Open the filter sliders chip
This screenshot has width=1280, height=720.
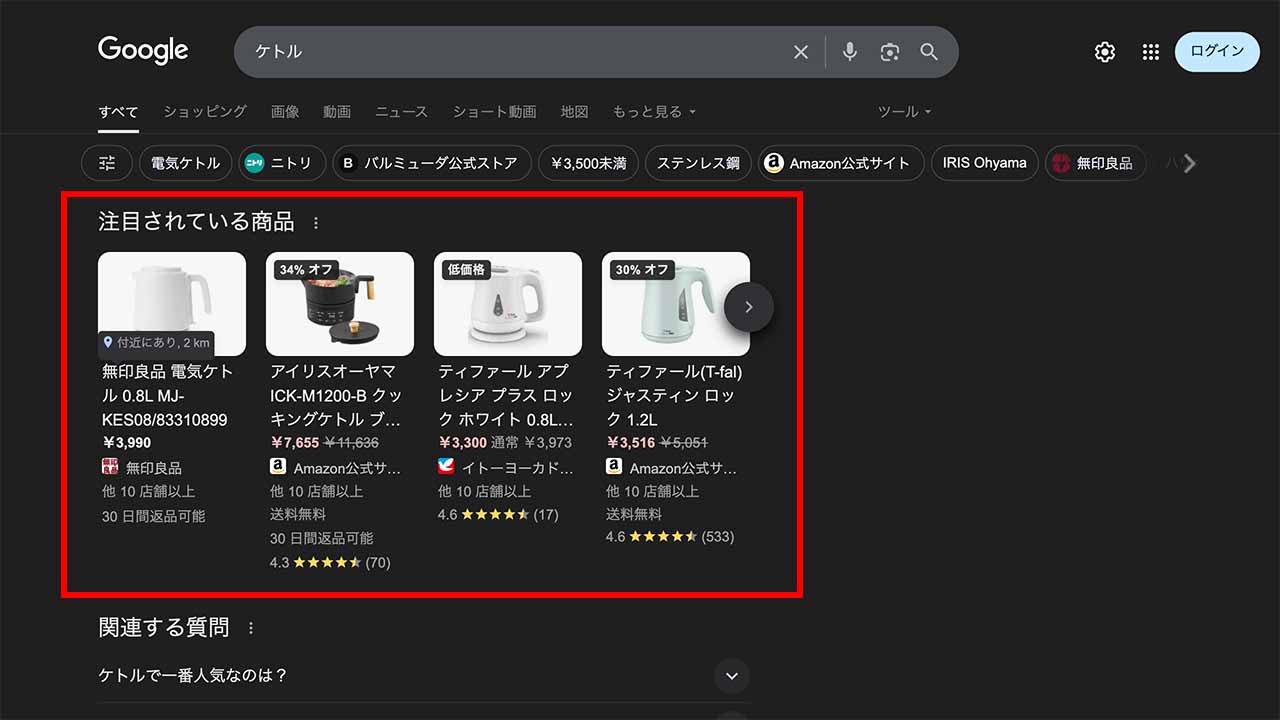click(107, 163)
